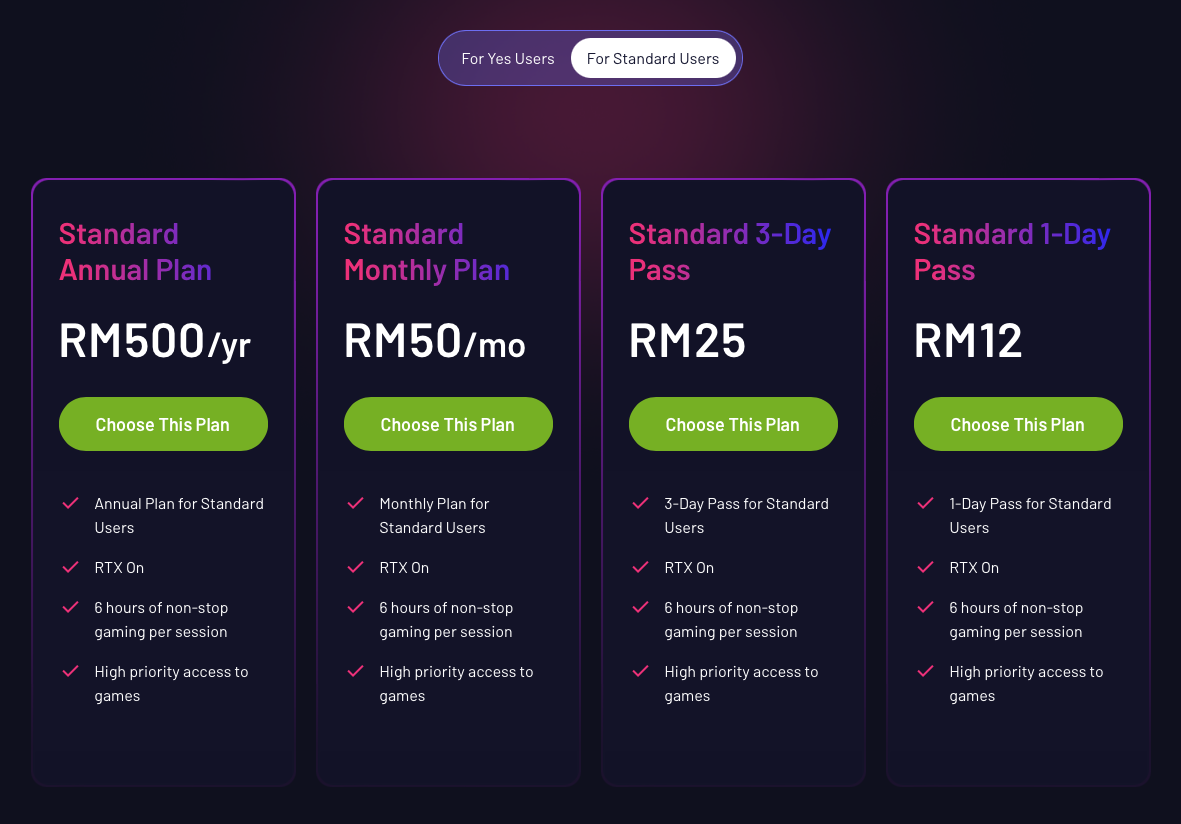Screen dimensions: 1181x824
Task: Click checkmark beside 3-Day Pass for Standard Users
Action: pyautogui.click(x=640, y=503)
